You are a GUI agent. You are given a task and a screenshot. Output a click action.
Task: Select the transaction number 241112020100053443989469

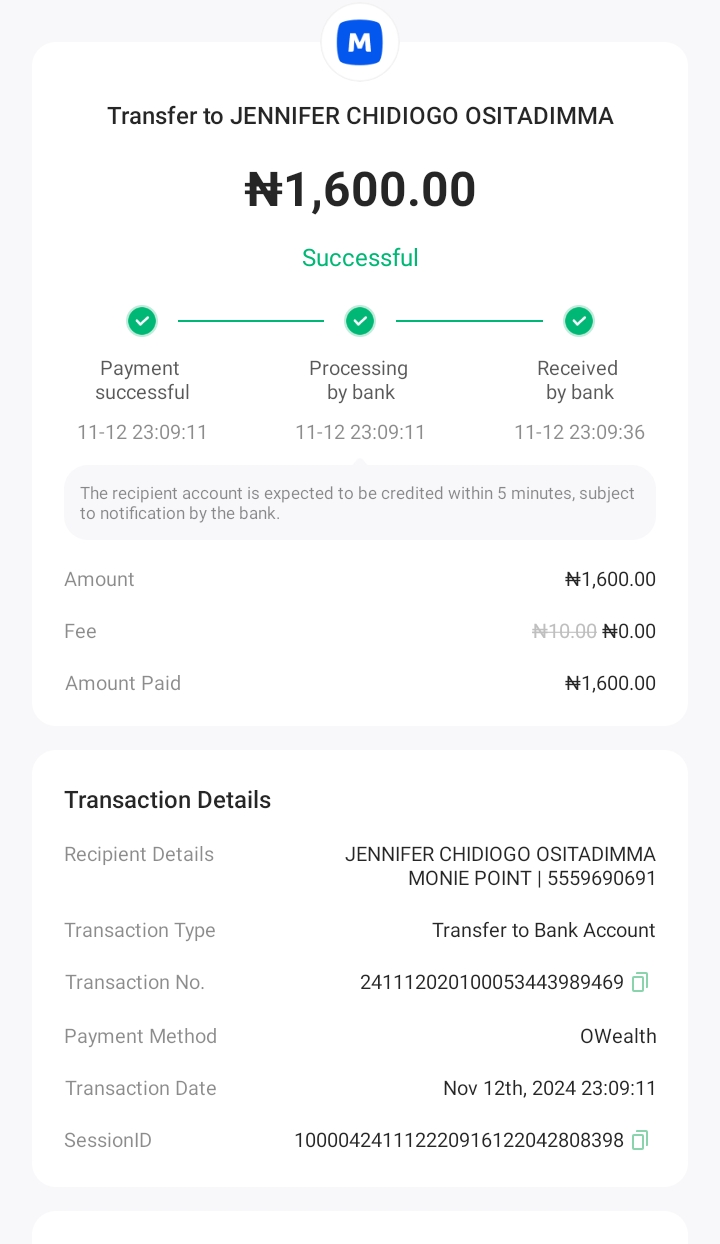[491, 982]
